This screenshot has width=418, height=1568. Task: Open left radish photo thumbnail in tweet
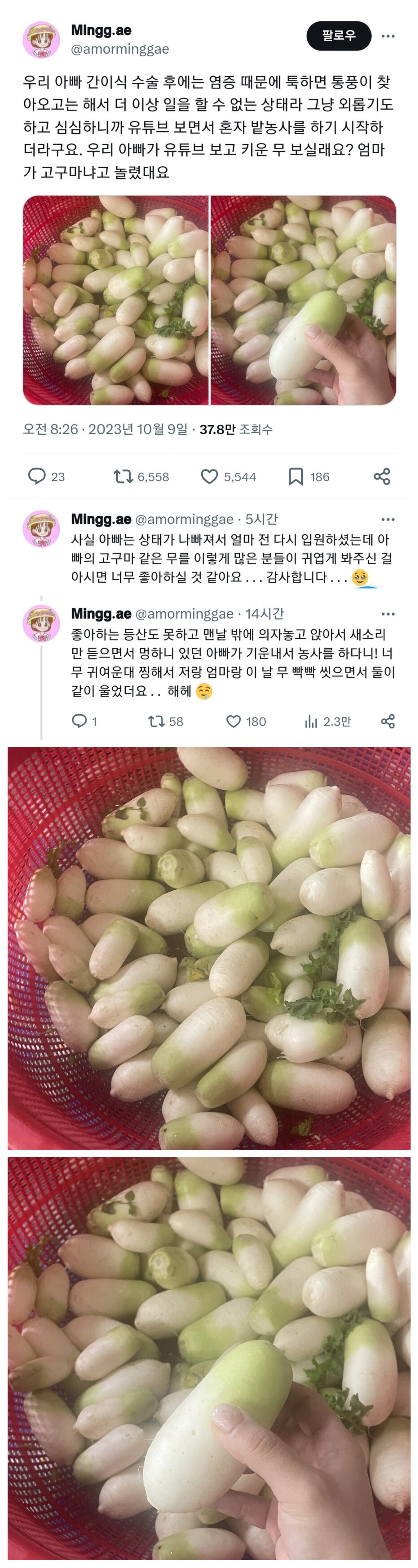pyautogui.click(x=116, y=300)
